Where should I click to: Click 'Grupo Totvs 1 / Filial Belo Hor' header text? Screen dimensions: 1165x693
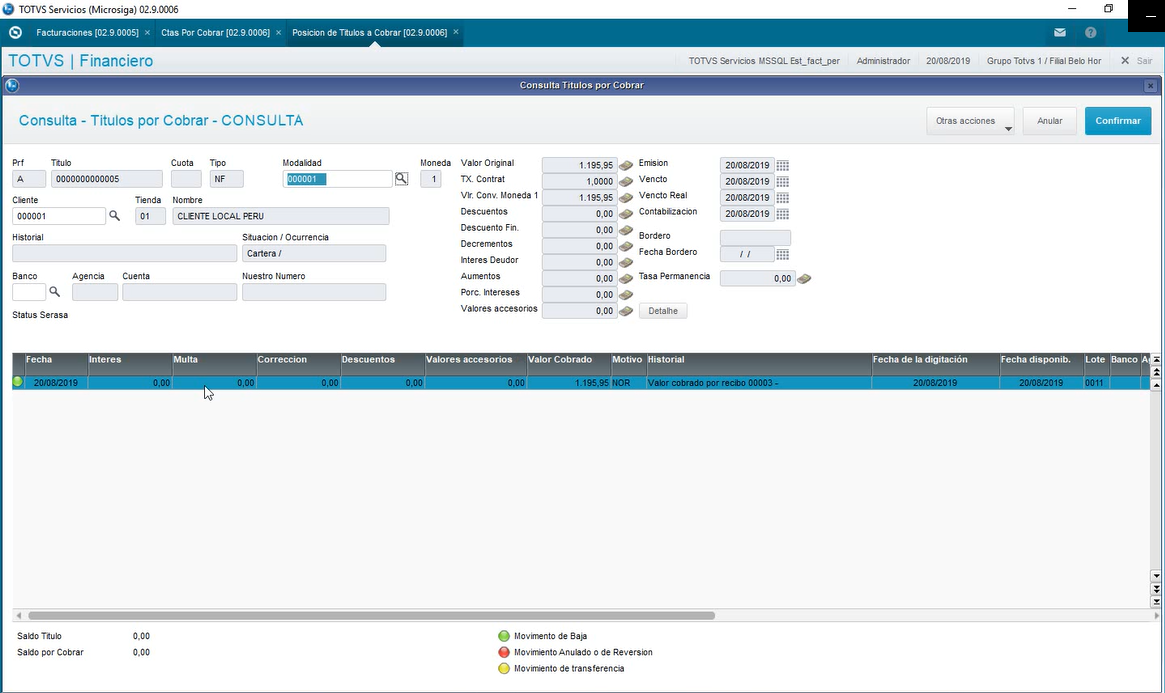click(x=1043, y=61)
